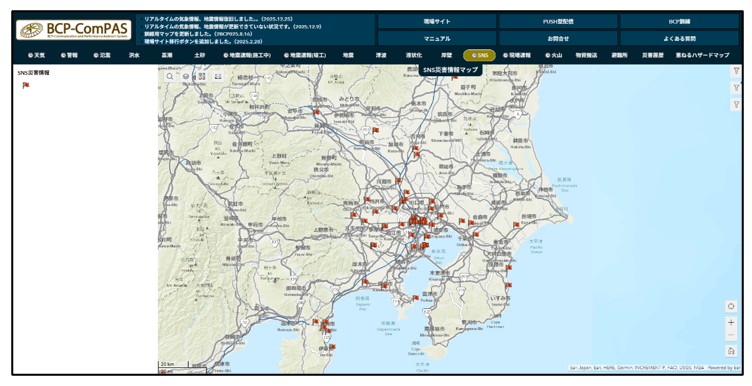Open the PUSH型配信 button
The image size is (752, 386).
(558, 22)
